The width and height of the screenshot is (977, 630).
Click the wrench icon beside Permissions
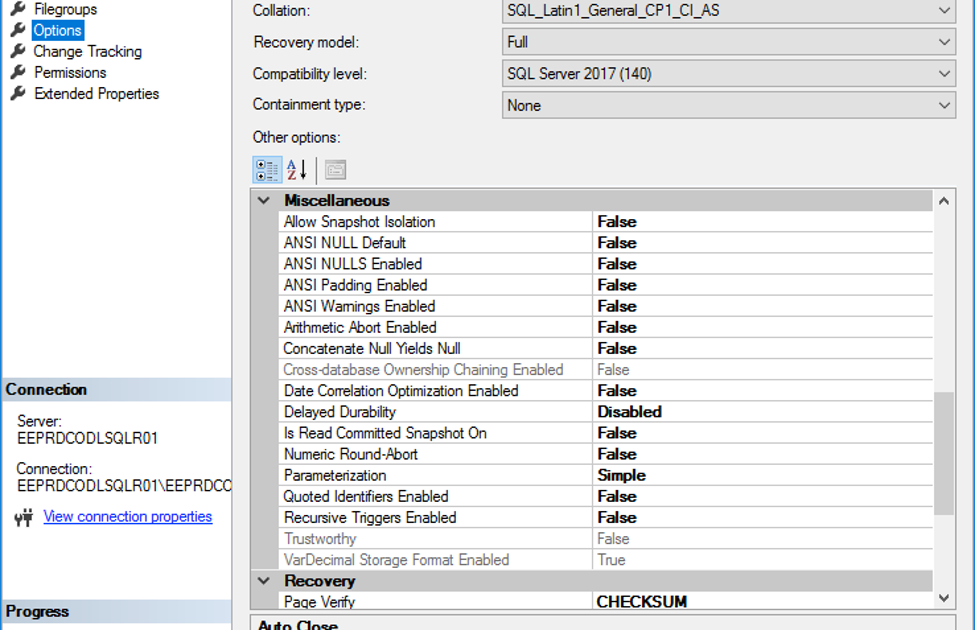17,72
